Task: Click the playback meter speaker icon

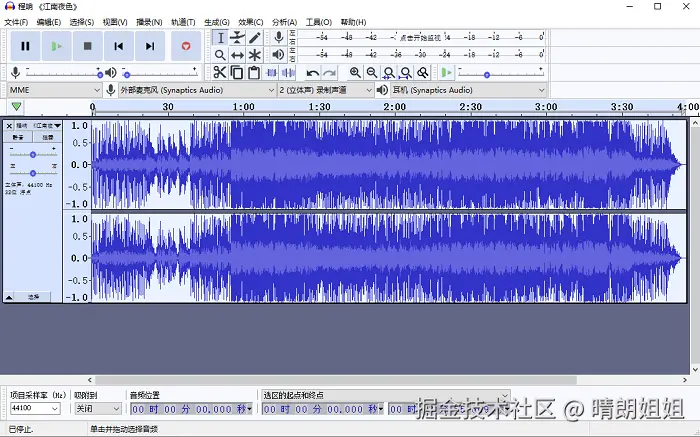Action: [x=279, y=55]
